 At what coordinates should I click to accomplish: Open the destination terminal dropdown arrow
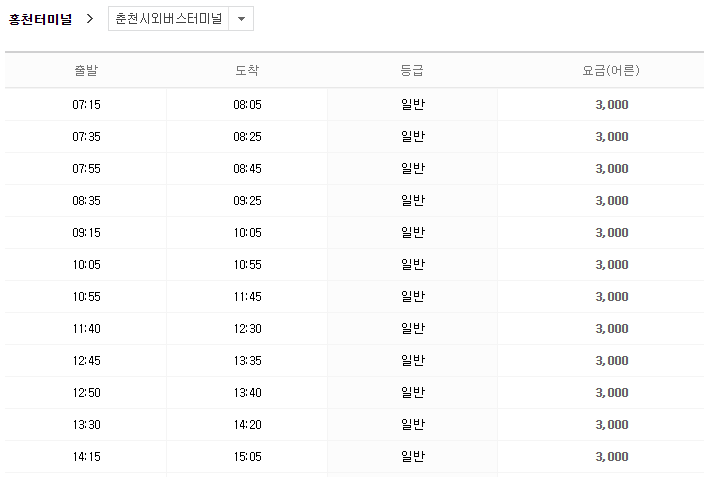(x=241, y=20)
